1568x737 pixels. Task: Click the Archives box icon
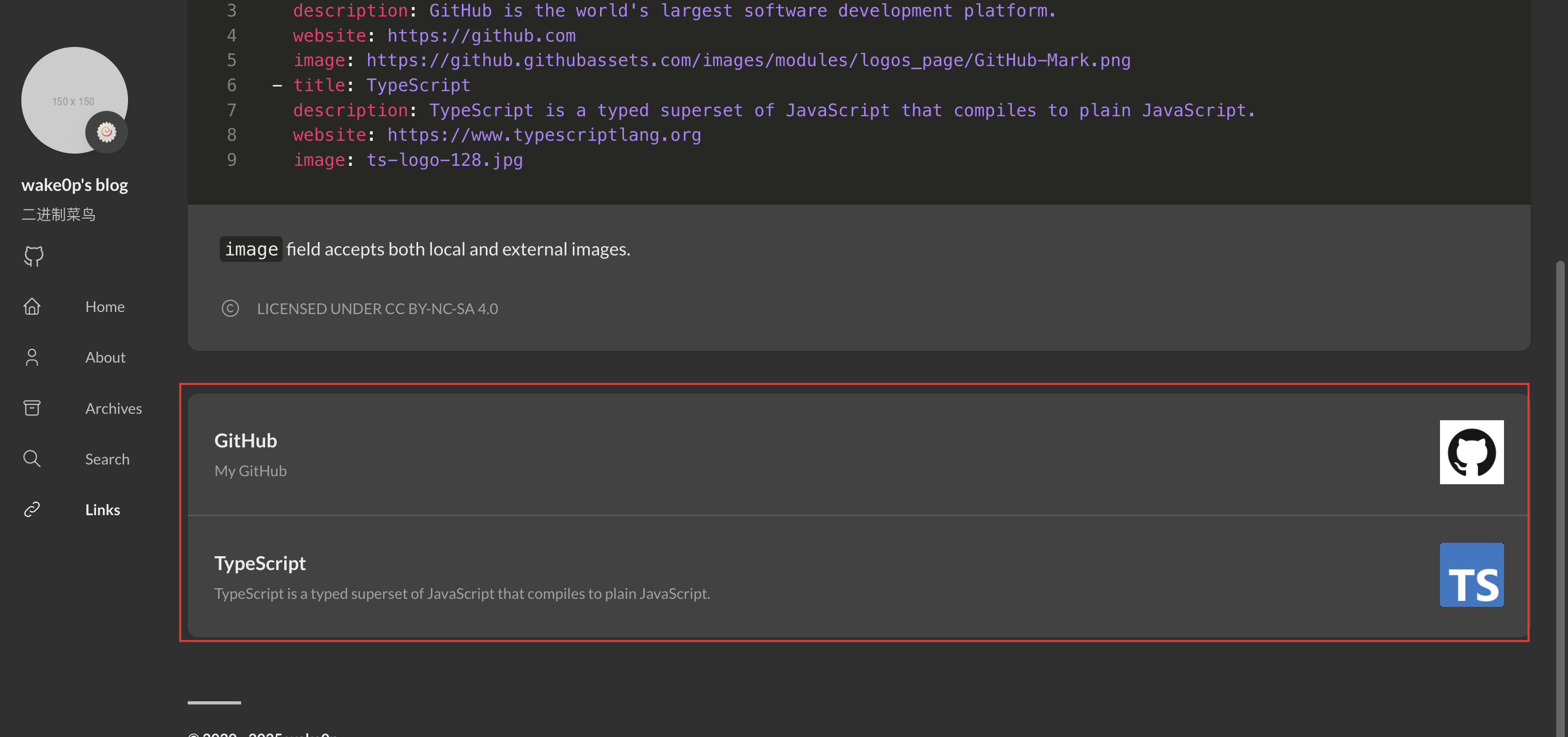click(31, 408)
